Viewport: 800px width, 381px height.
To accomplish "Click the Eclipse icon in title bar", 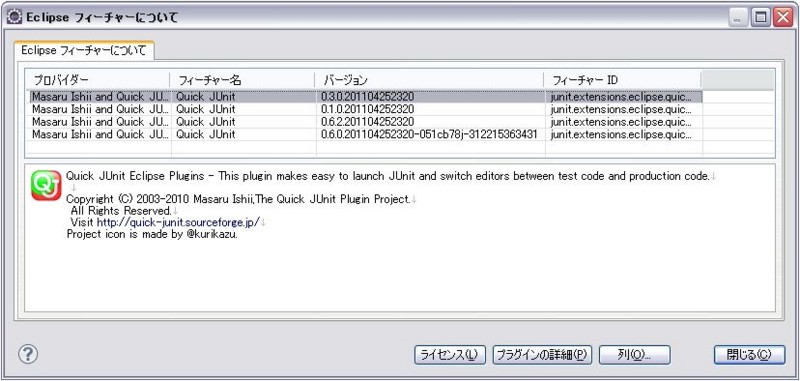I will pyautogui.click(x=15, y=17).
